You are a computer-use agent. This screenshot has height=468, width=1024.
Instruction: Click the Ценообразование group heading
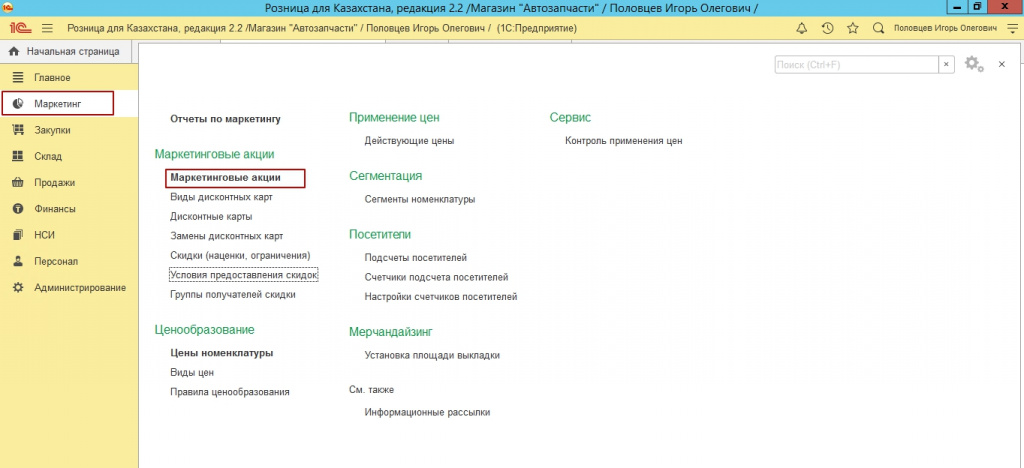coord(204,330)
